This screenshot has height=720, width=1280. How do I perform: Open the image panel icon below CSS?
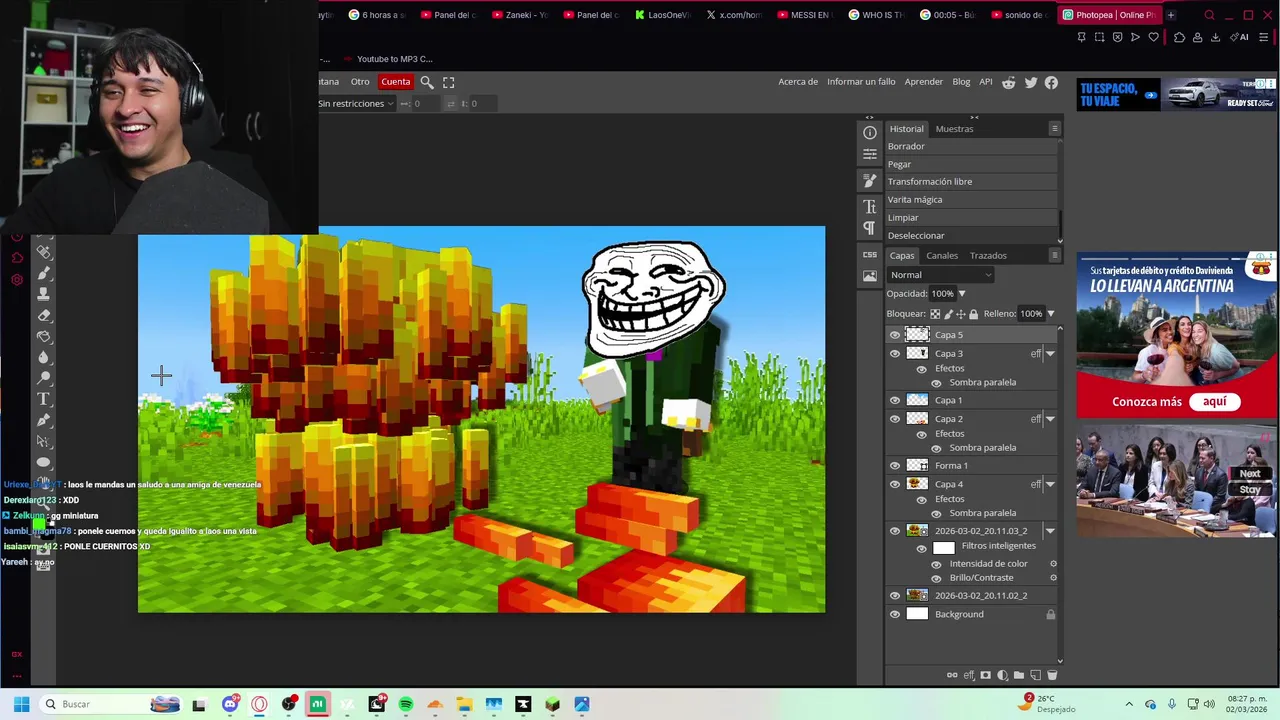click(x=870, y=276)
